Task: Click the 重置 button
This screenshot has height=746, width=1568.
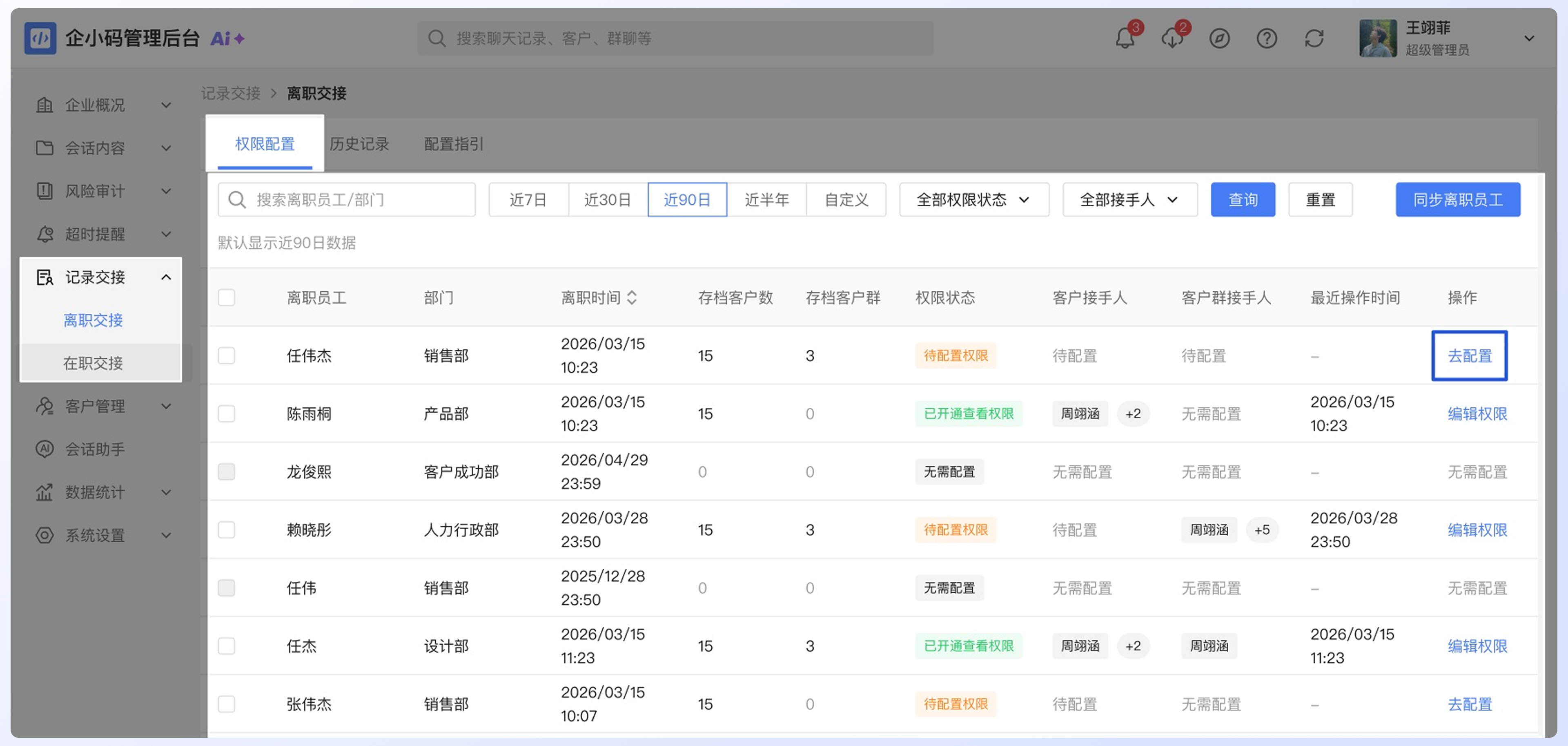Action: [x=1320, y=200]
